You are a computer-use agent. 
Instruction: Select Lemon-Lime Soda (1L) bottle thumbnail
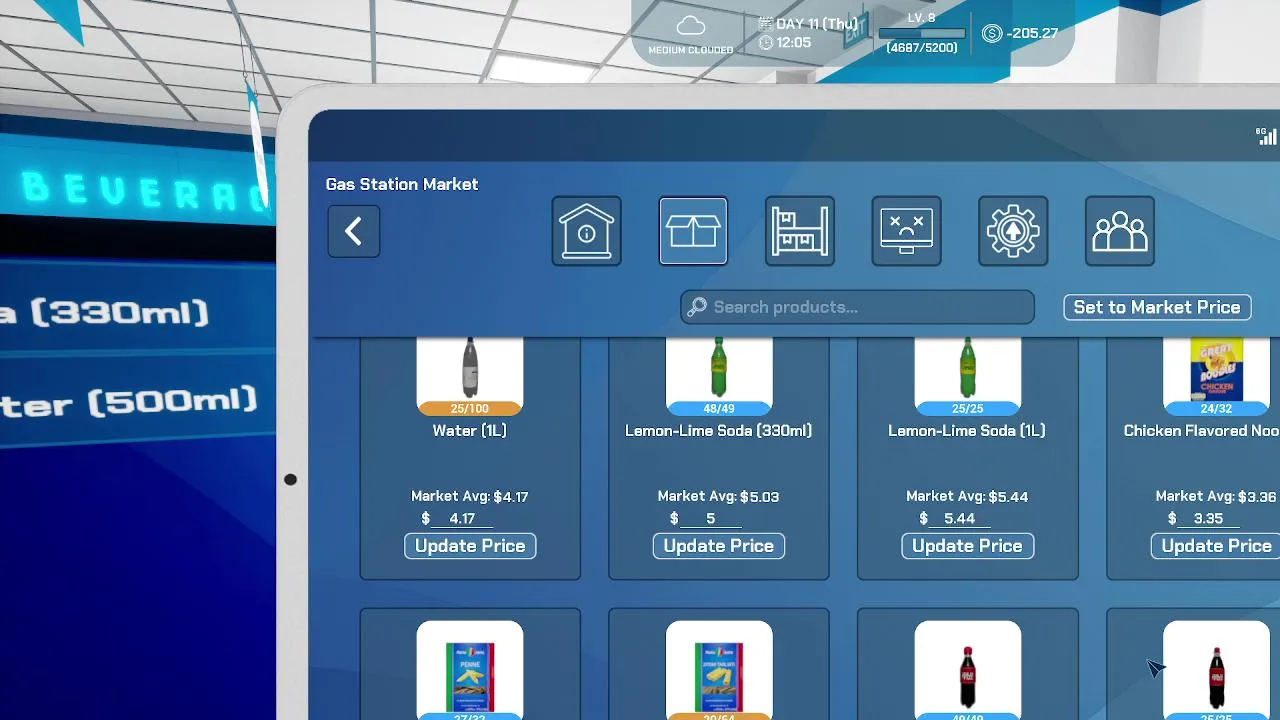click(968, 369)
